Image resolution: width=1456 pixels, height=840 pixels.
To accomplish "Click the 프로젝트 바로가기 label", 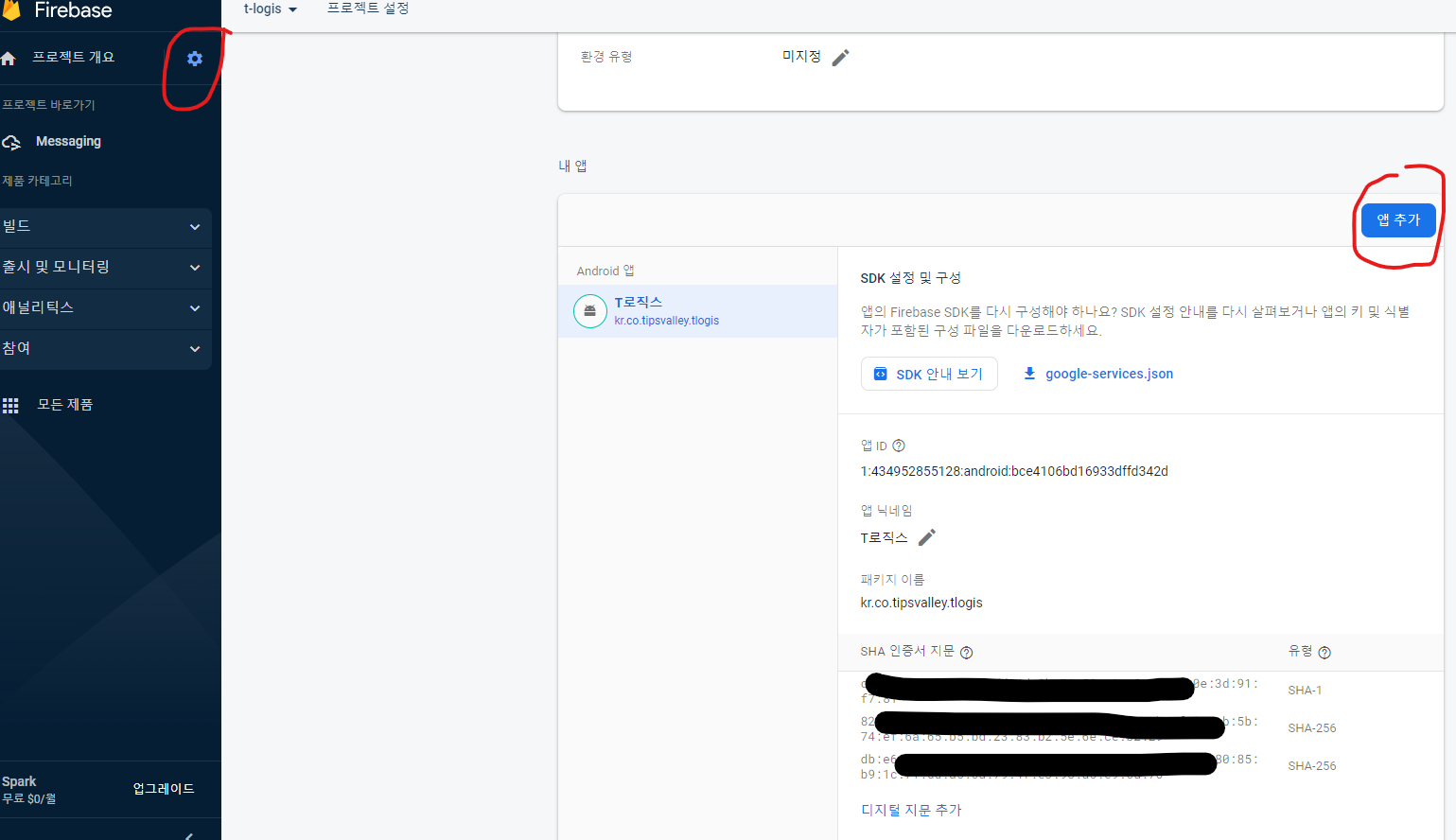I will tap(48, 105).
